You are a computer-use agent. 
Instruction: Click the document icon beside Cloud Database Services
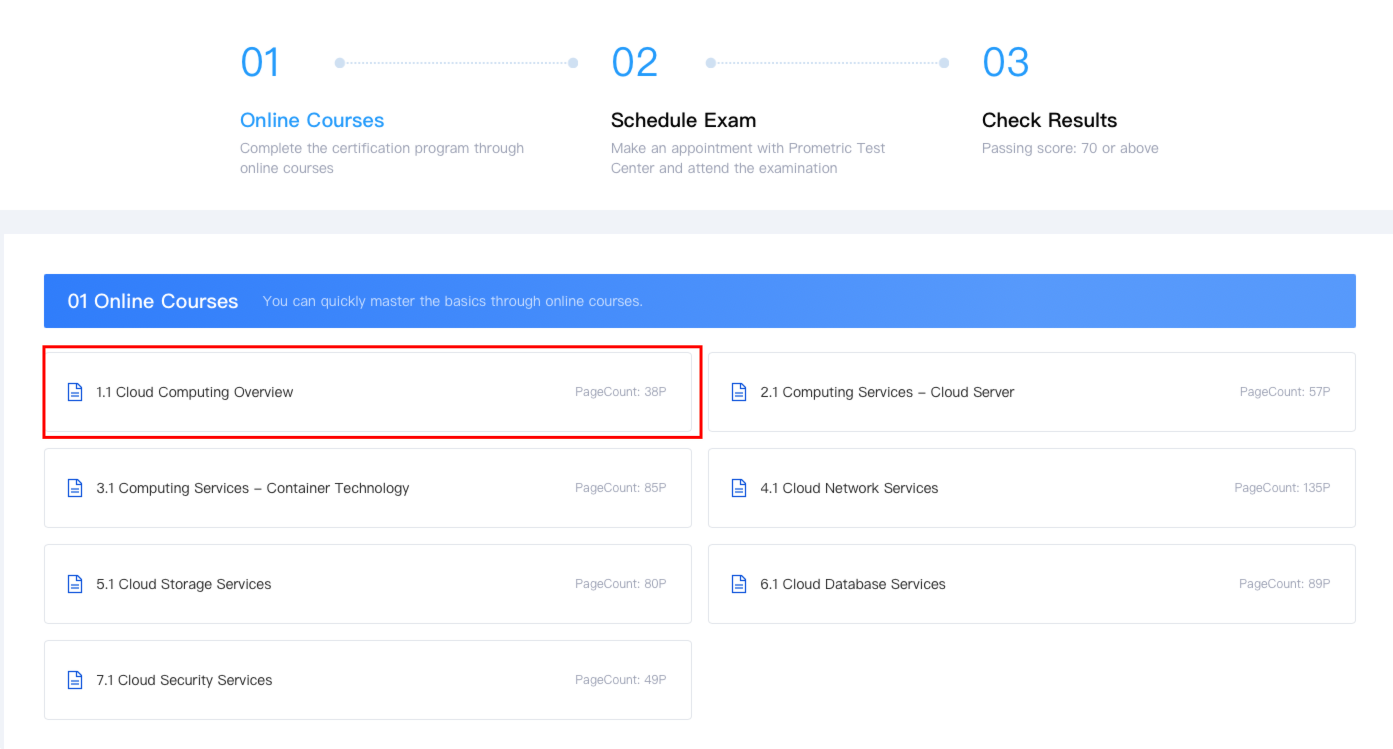click(x=739, y=584)
